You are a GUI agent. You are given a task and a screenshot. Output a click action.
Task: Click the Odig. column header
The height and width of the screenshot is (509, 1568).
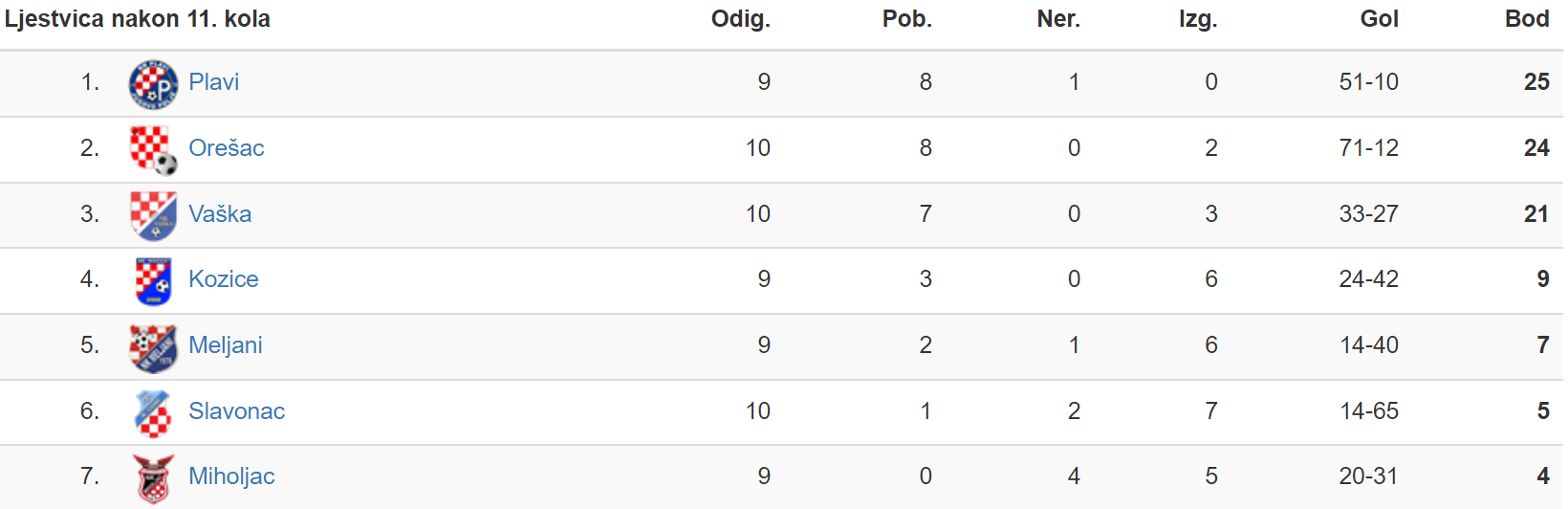point(741,19)
